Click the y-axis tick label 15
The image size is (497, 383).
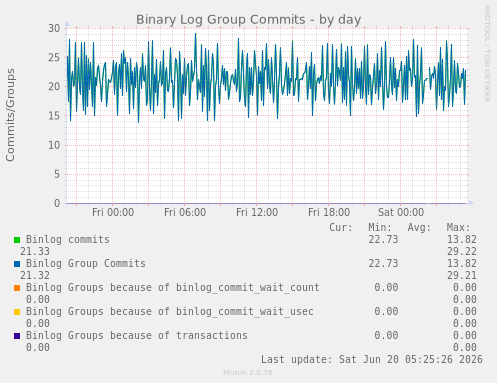tap(54, 116)
